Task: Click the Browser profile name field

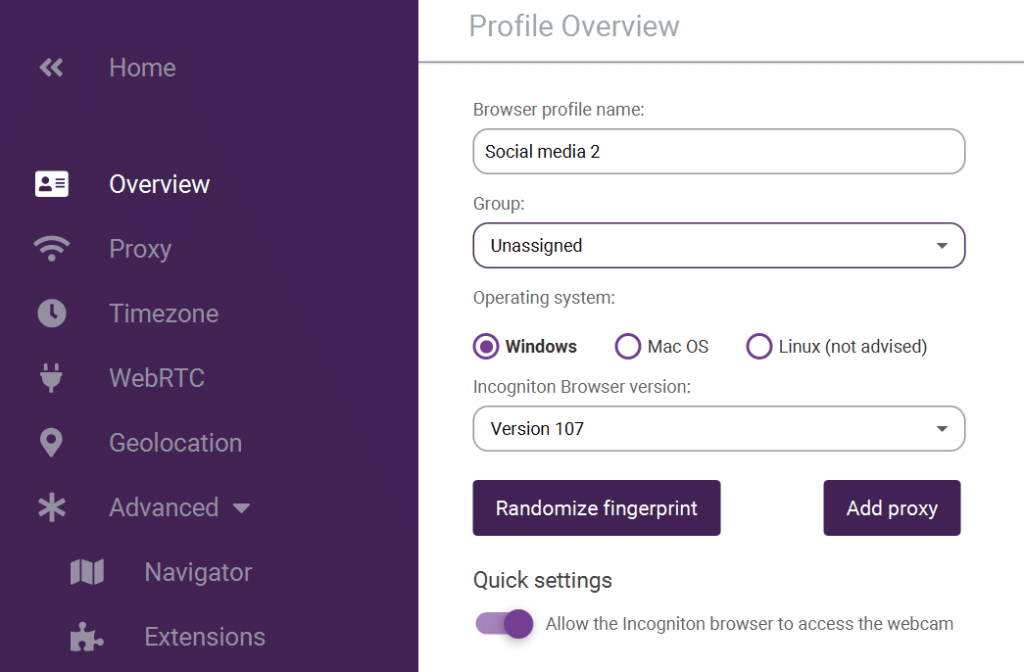Action: coord(718,151)
